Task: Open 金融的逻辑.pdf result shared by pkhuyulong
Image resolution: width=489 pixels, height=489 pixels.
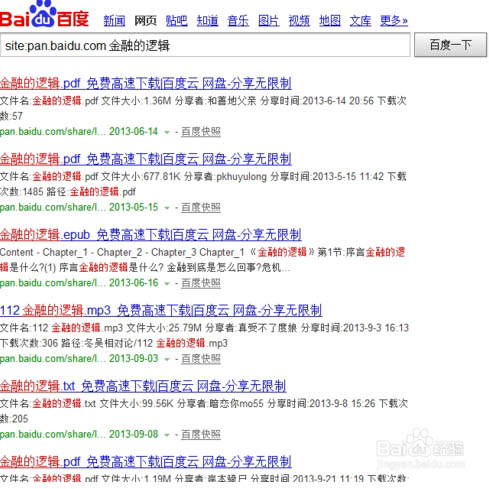Action: tap(146, 159)
